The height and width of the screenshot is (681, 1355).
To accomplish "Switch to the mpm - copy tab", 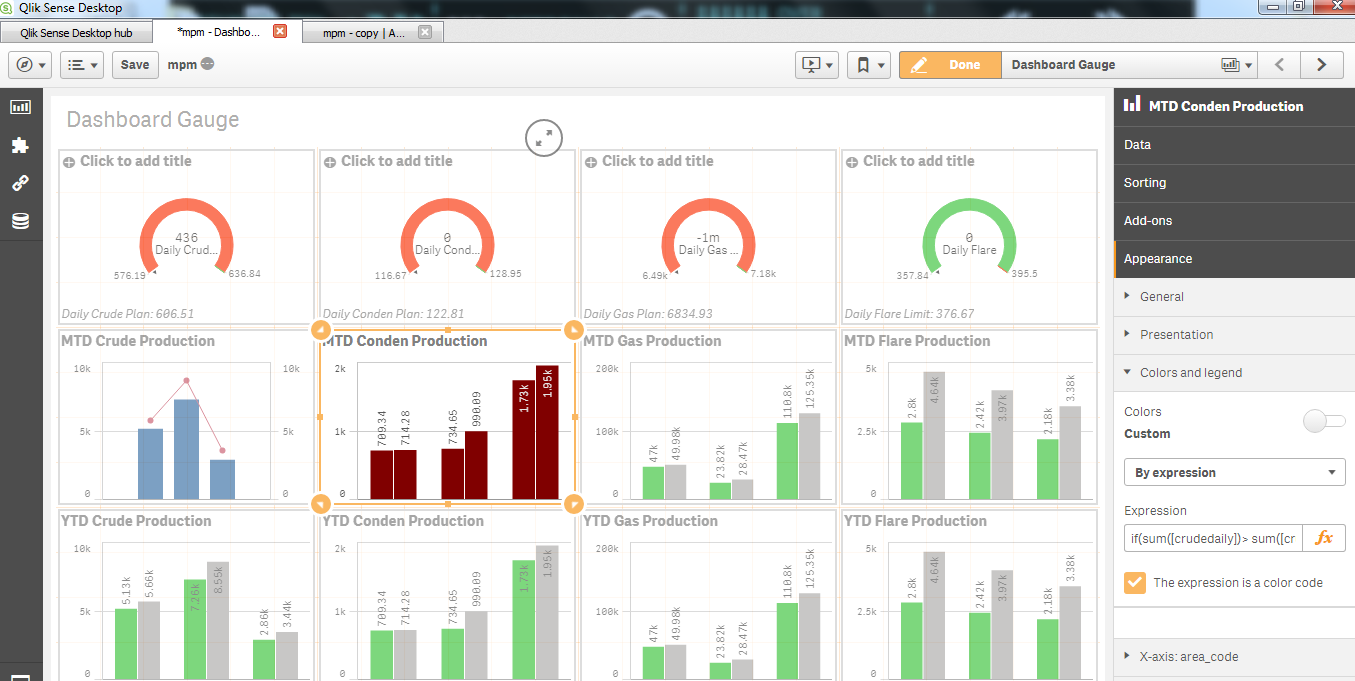I will [x=364, y=32].
